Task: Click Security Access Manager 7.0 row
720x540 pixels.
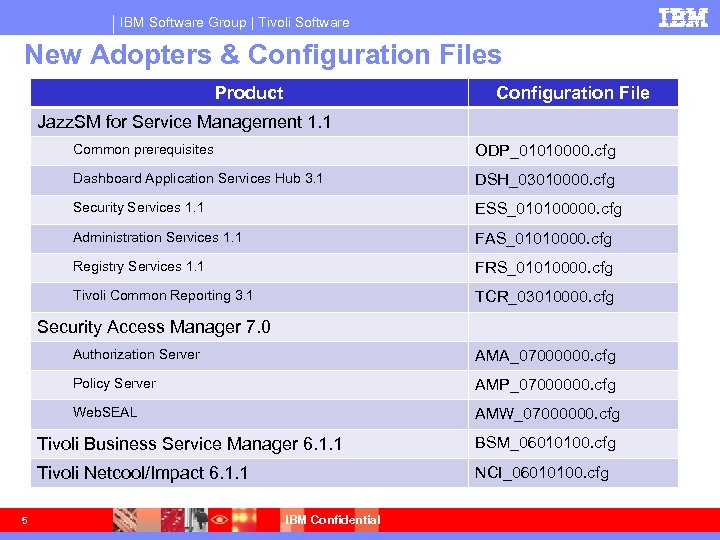Action: [x=354, y=327]
